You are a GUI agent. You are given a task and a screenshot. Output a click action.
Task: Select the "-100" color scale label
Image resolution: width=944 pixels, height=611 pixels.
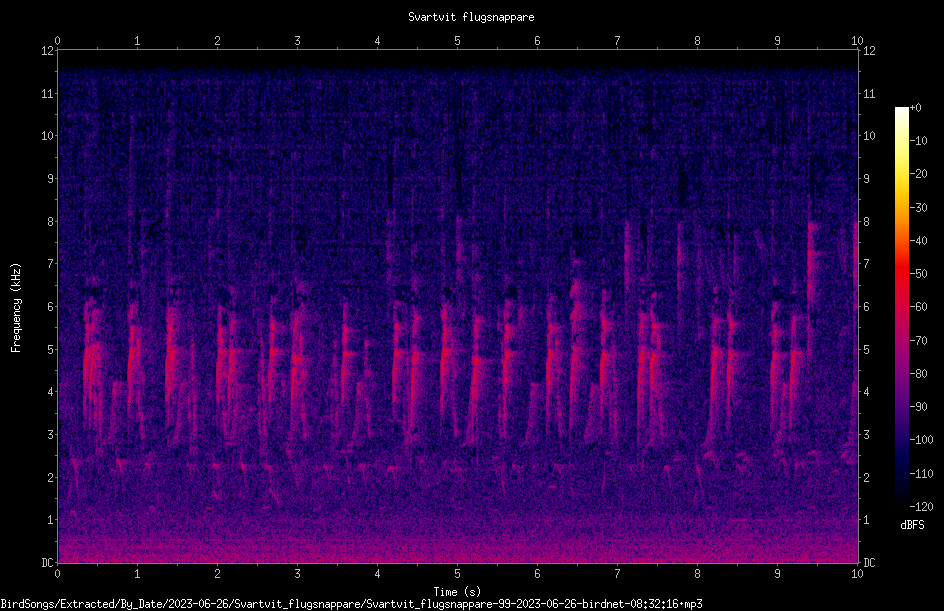(921, 440)
